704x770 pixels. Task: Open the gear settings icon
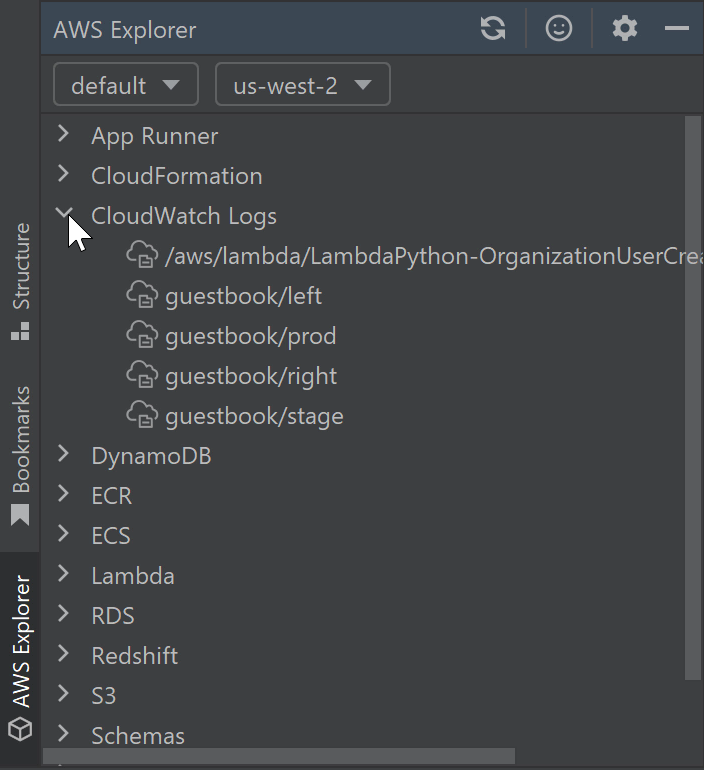click(x=625, y=29)
